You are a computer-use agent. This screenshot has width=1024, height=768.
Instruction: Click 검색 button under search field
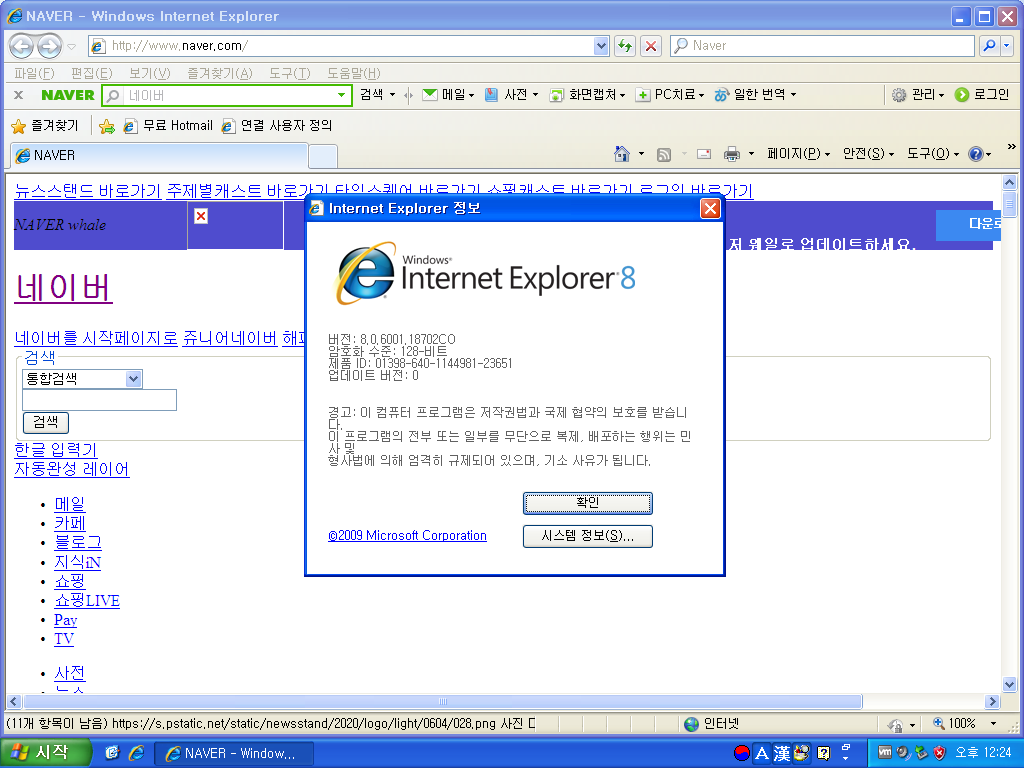pyautogui.click(x=46, y=422)
